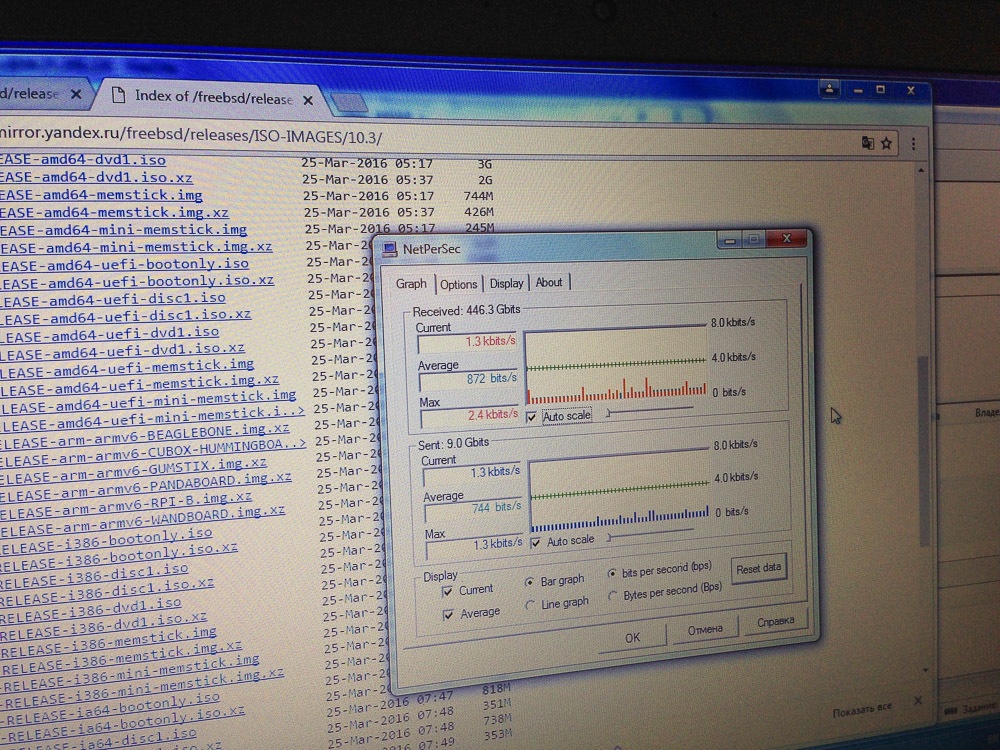Open the amd64-memstick.img.xz link
1000x750 pixels.
[114, 212]
